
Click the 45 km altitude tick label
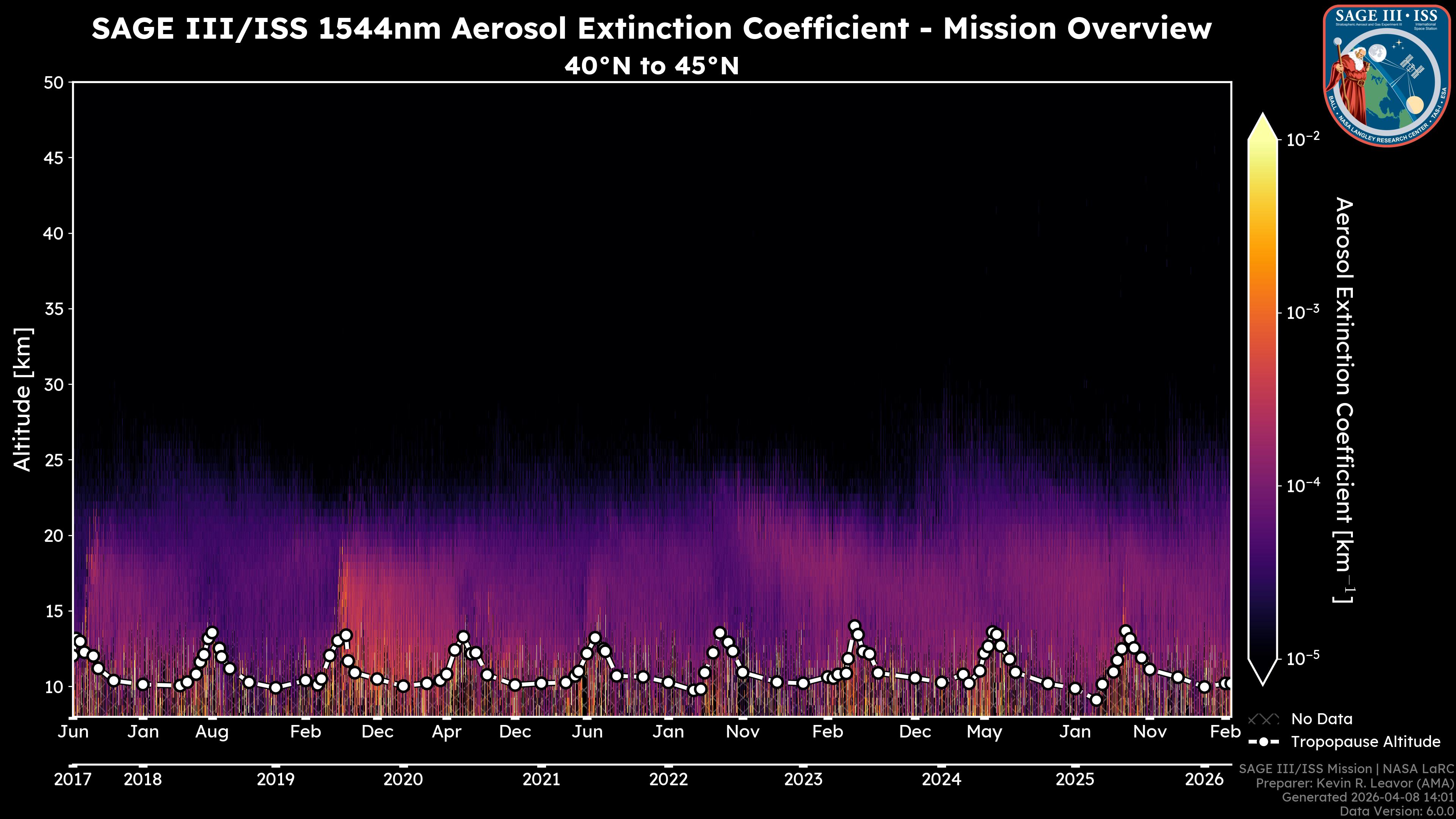pyautogui.click(x=53, y=158)
